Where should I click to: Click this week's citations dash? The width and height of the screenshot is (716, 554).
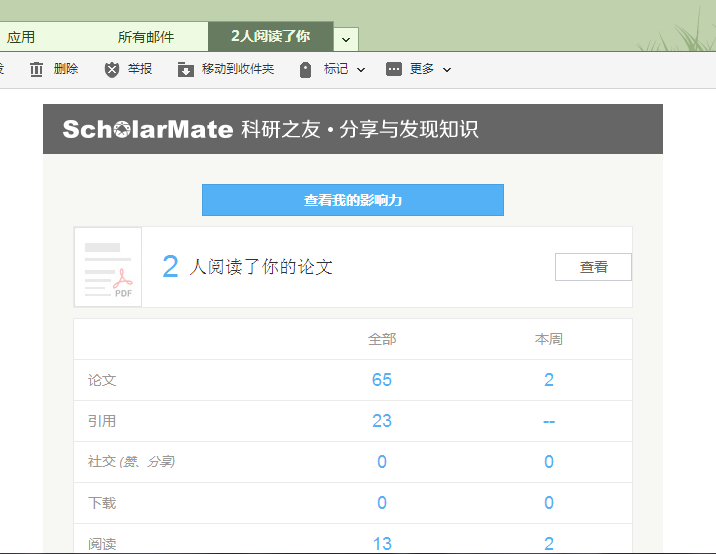point(549,422)
